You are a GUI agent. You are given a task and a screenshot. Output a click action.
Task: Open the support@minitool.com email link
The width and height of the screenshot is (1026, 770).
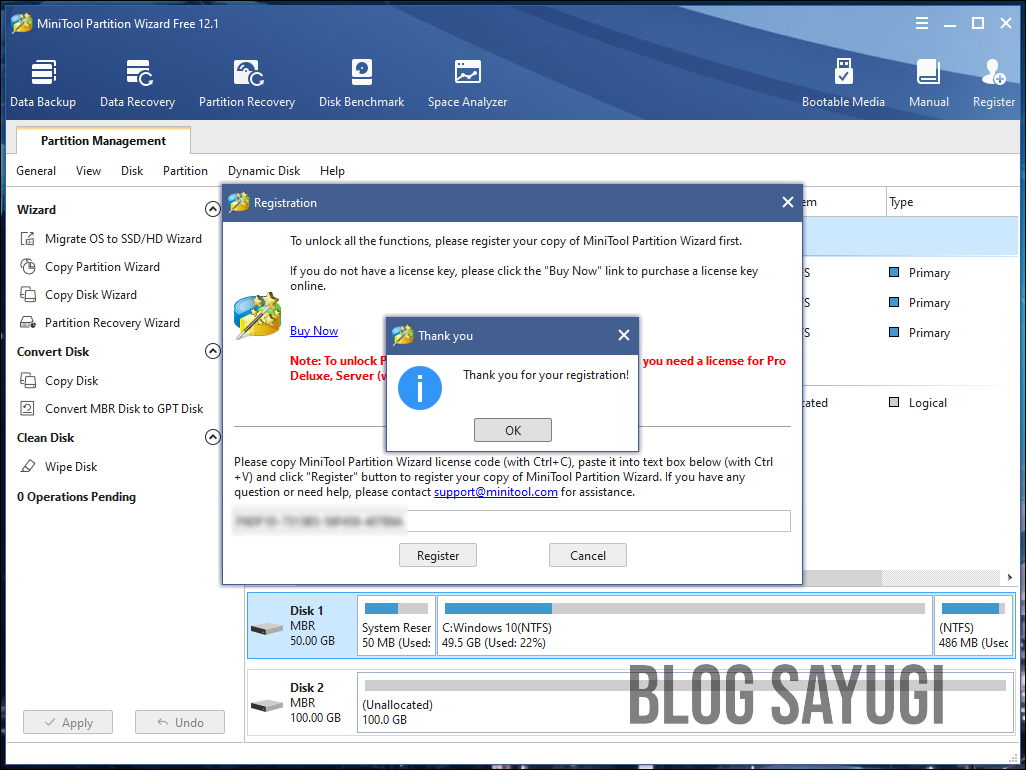[495, 491]
